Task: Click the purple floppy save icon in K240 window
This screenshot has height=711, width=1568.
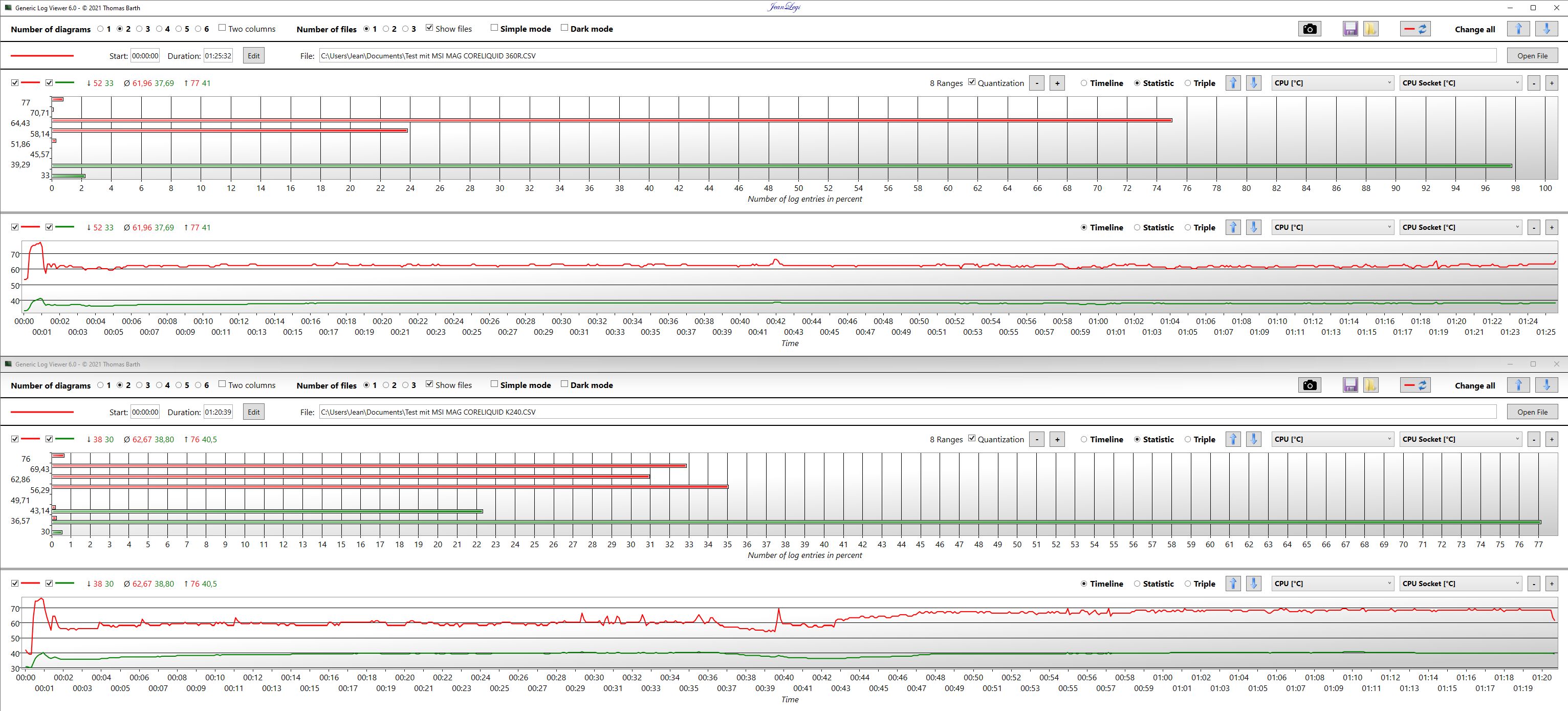Action: [x=1350, y=385]
